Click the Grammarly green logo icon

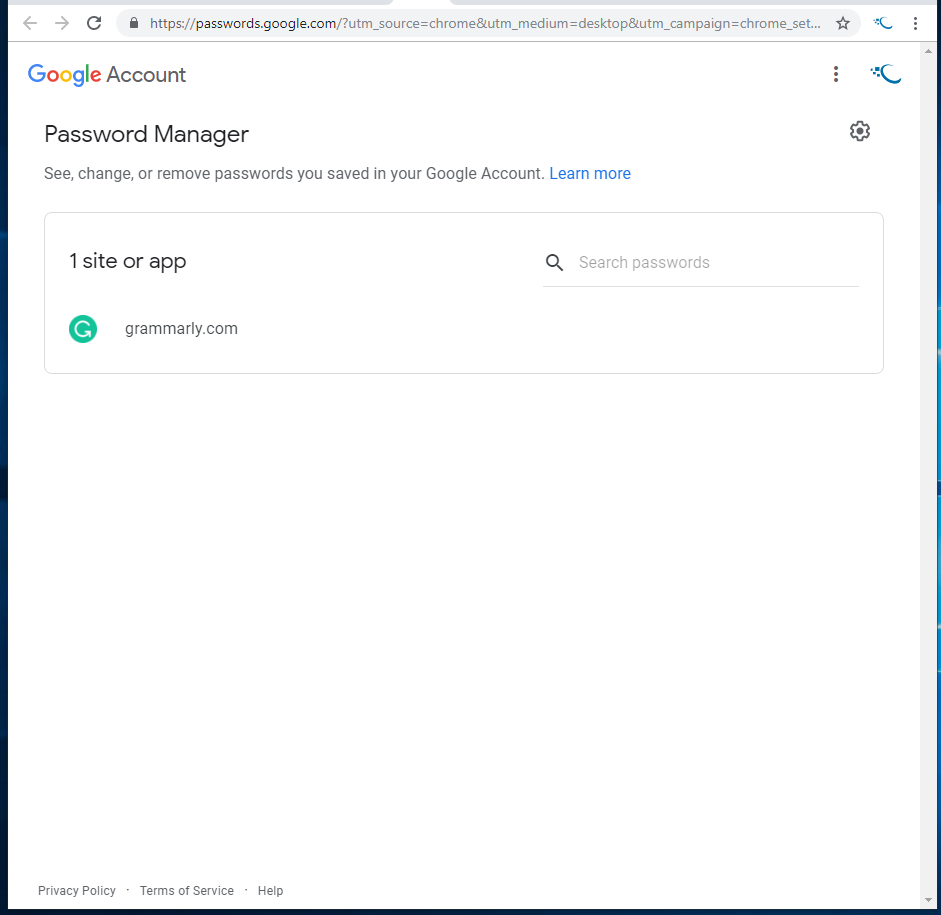(83, 329)
